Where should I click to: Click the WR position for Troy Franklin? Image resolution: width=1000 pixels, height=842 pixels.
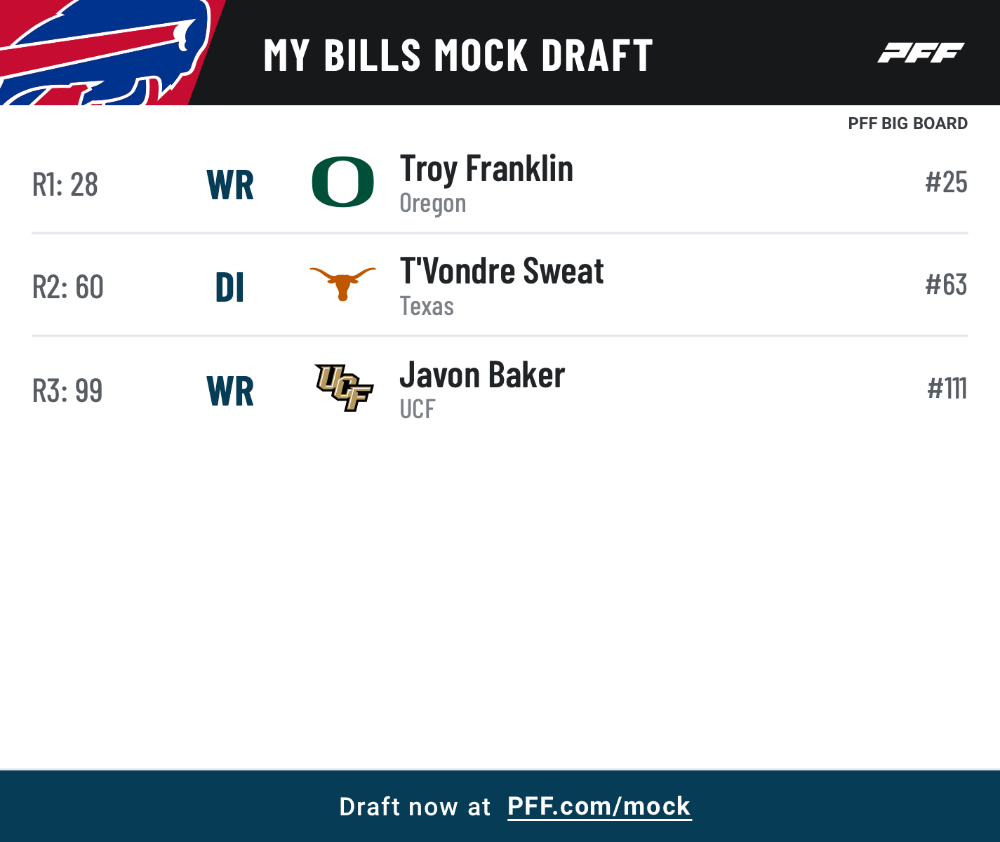(230, 186)
